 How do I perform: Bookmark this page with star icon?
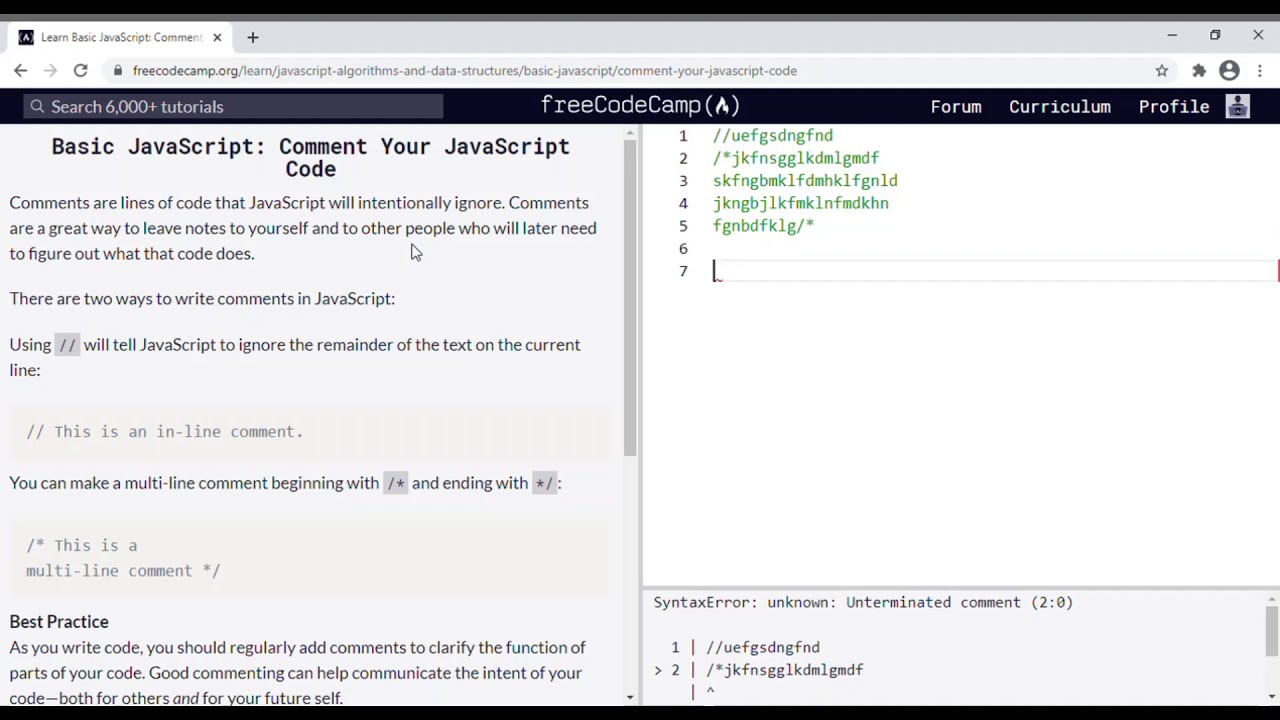point(1162,71)
